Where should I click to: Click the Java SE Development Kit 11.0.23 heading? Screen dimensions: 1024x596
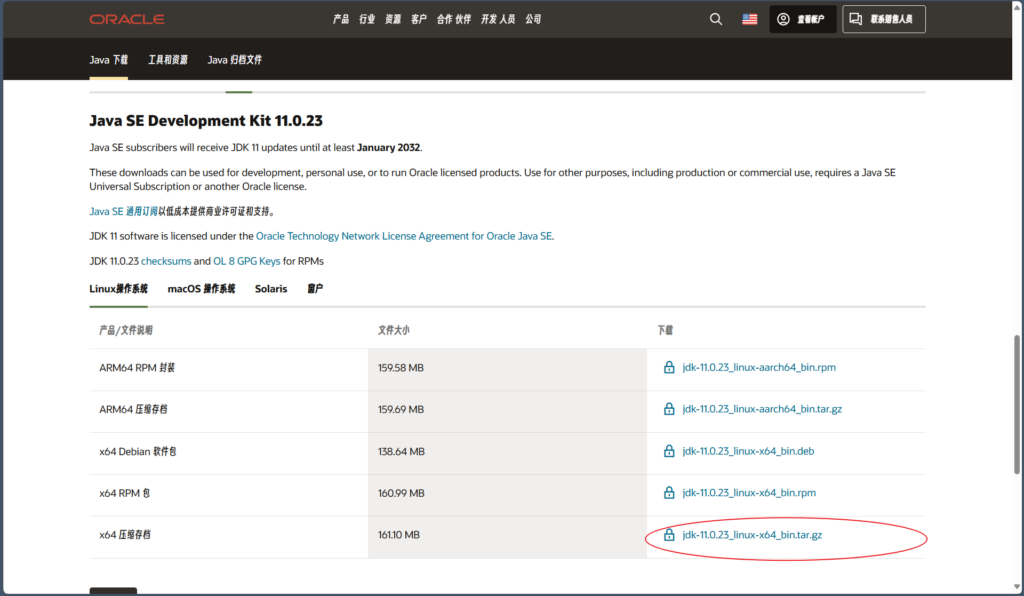tap(206, 121)
